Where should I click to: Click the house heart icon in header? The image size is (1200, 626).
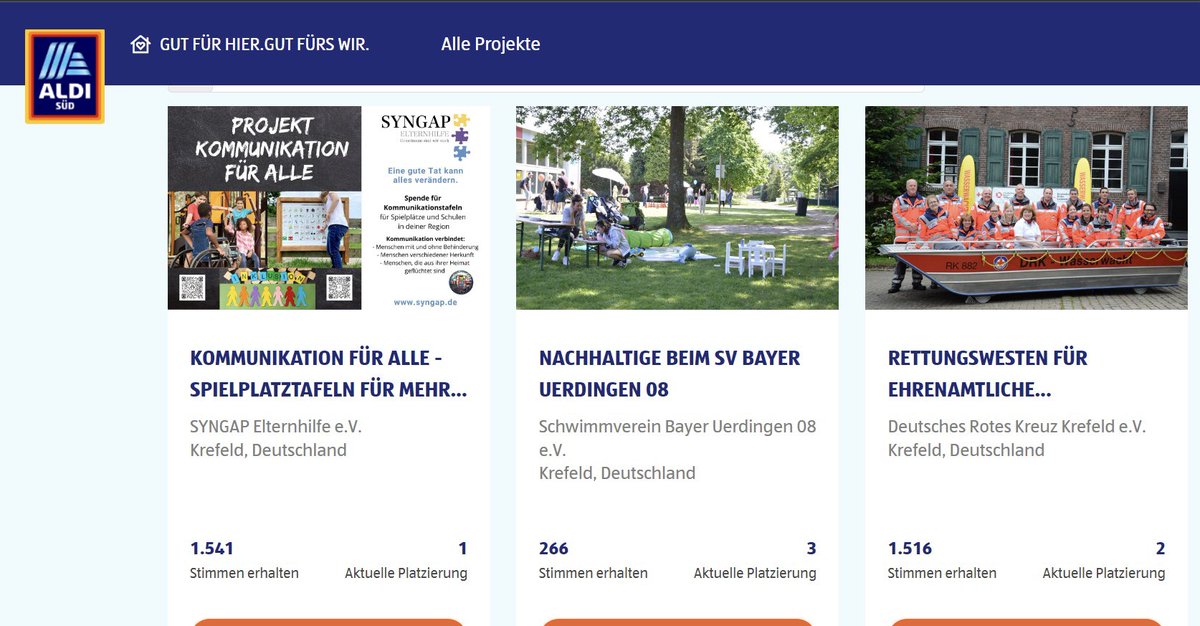point(140,44)
